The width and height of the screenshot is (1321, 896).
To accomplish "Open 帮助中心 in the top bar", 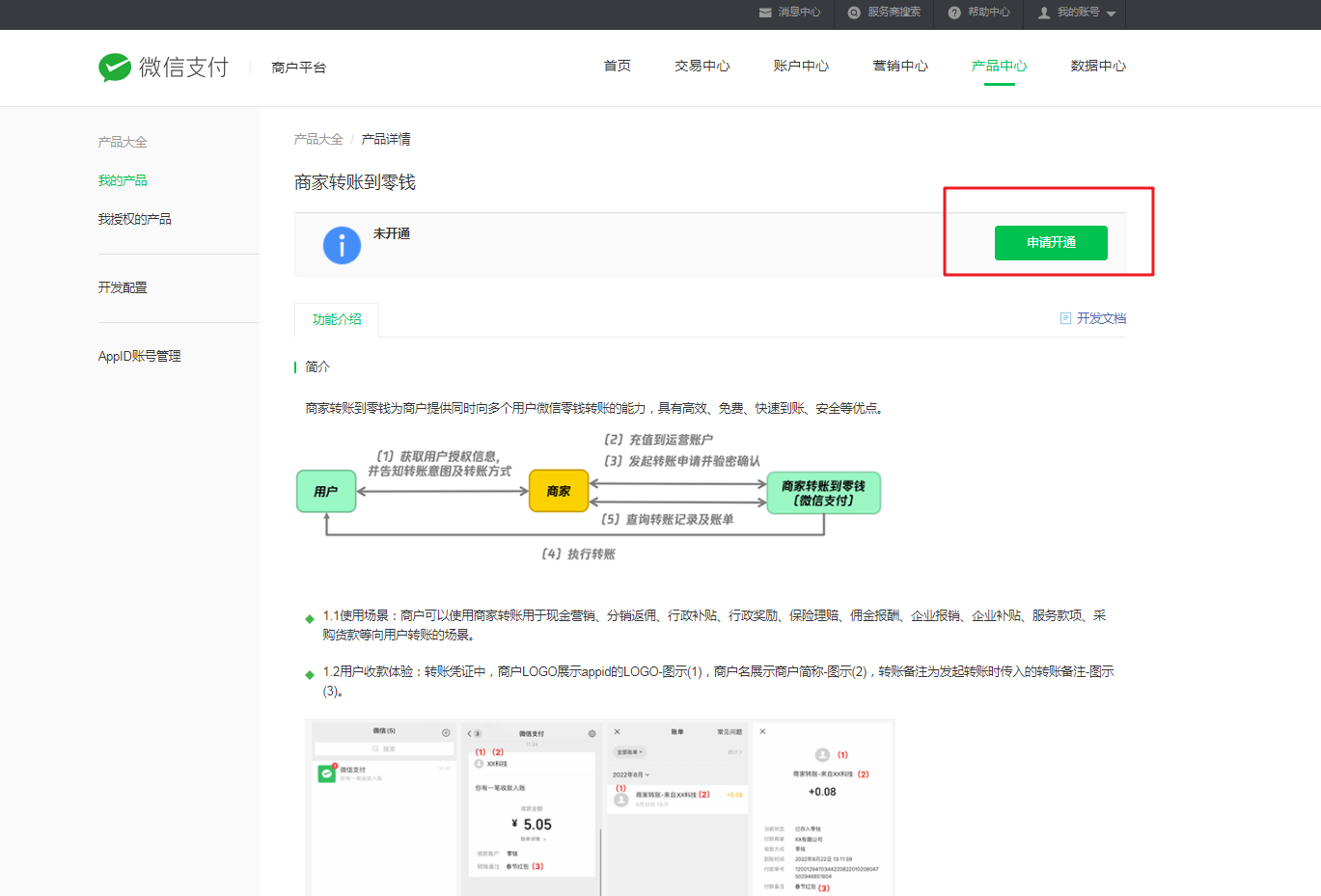I will (x=989, y=13).
